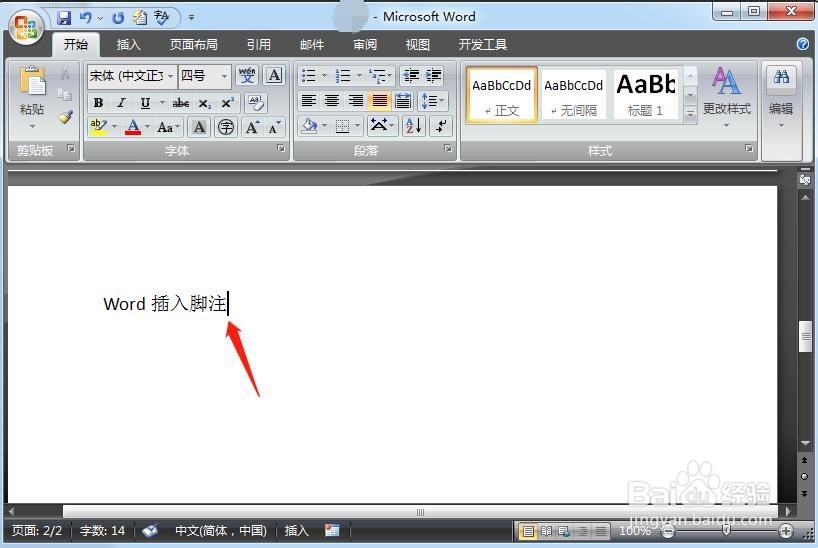Switch to print layout view

(528, 531)
